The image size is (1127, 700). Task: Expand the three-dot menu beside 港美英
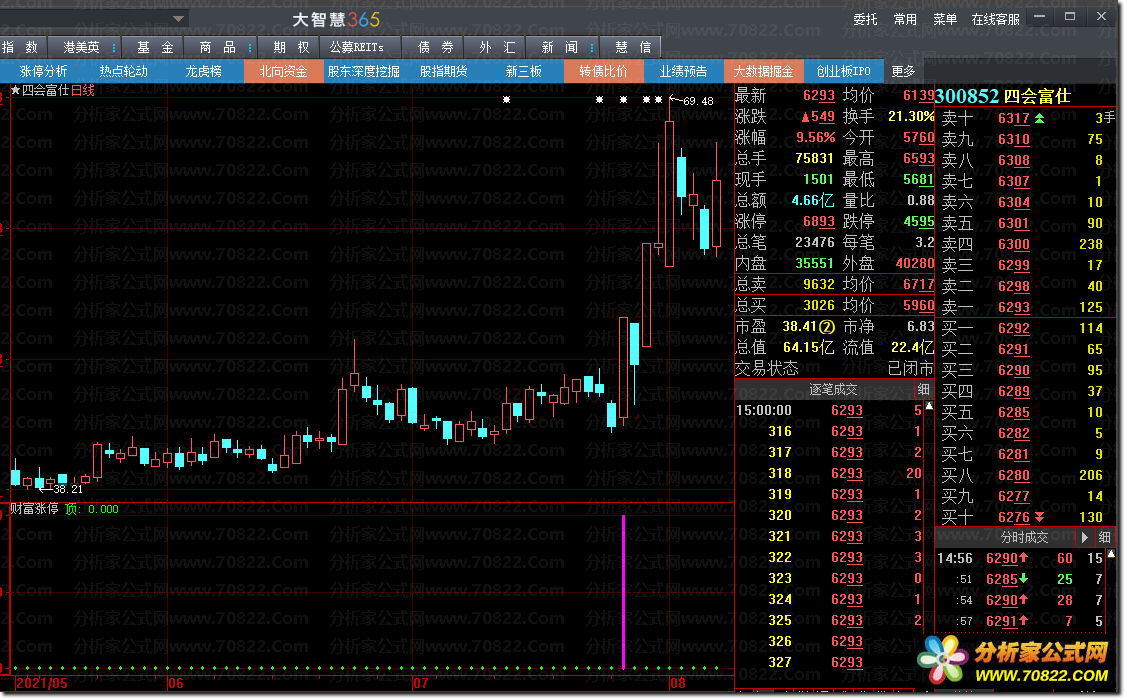(114, 47)
